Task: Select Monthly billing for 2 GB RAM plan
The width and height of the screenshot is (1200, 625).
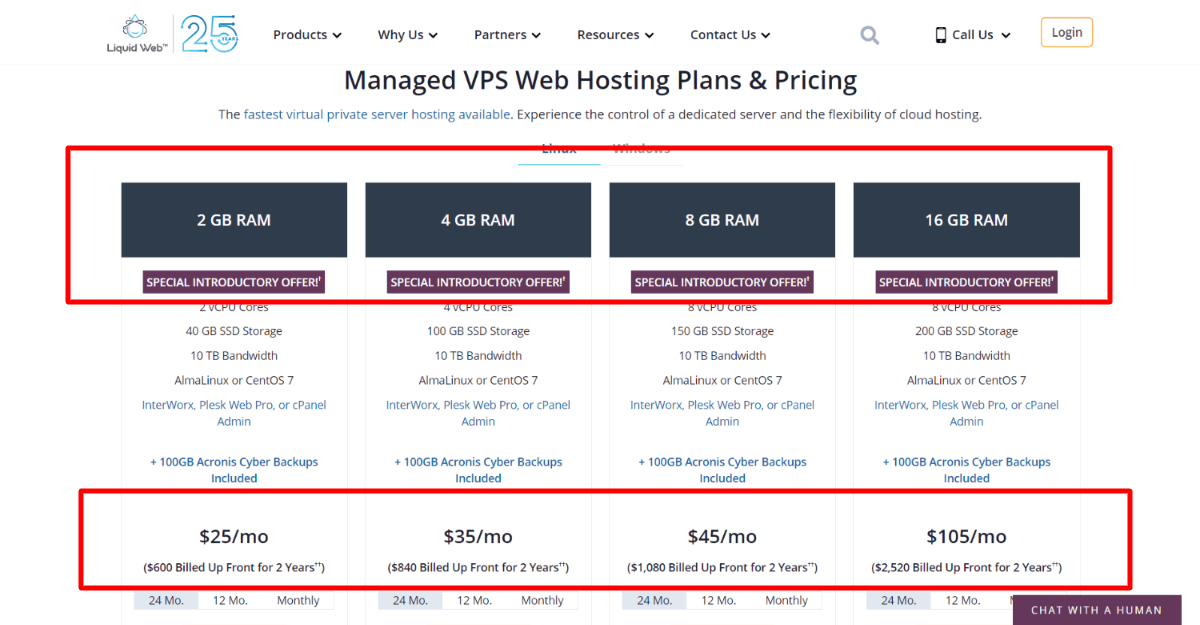Action: point(298,601)
